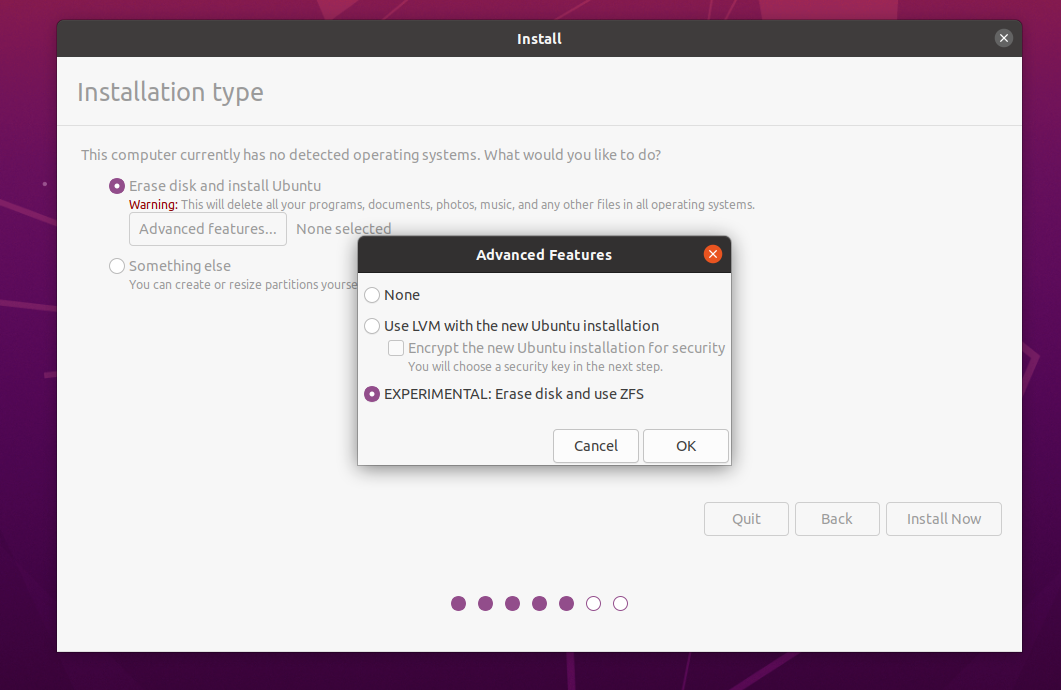Close the Install window
The image size is (1061, 690).
1004,38
